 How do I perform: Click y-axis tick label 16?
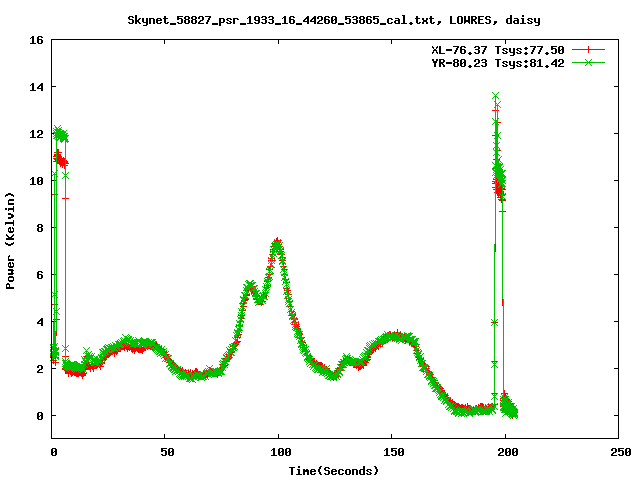point(36,40)
